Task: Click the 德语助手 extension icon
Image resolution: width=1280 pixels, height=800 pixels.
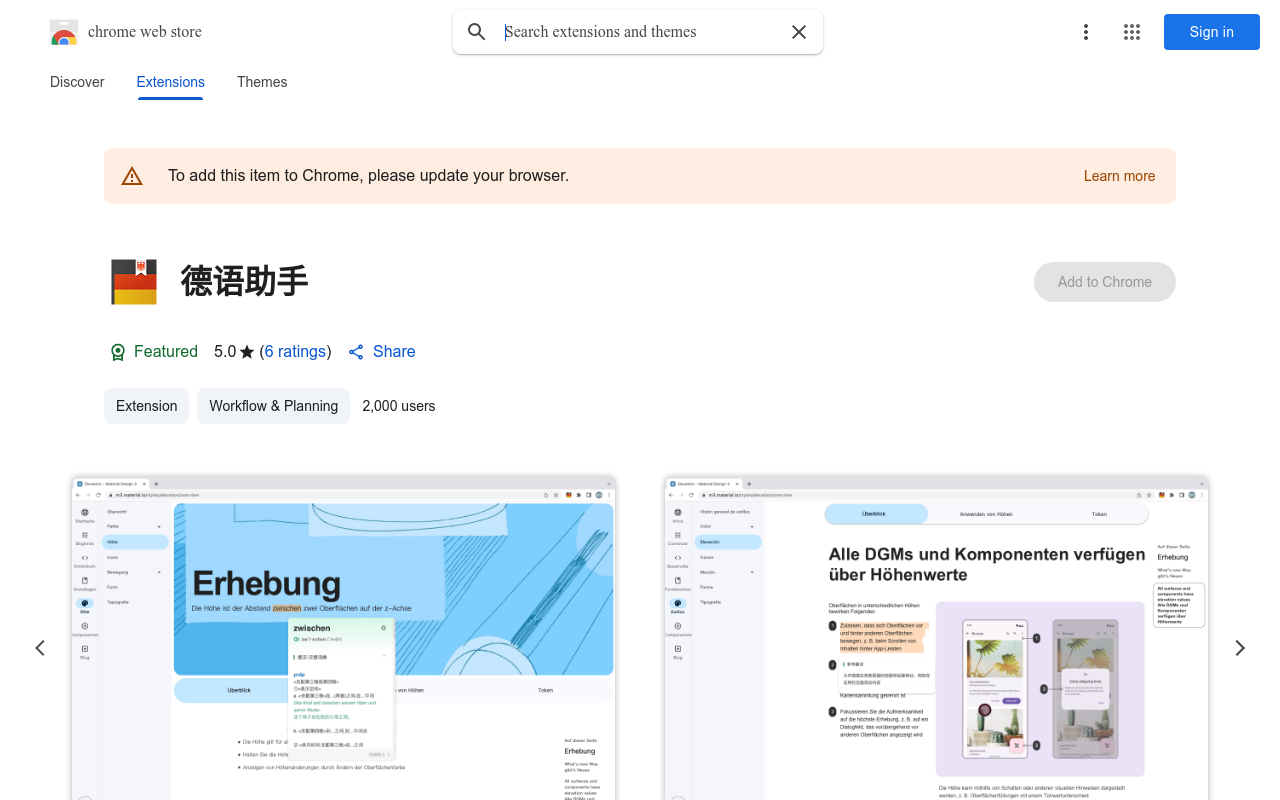Action: pos(134,282)
